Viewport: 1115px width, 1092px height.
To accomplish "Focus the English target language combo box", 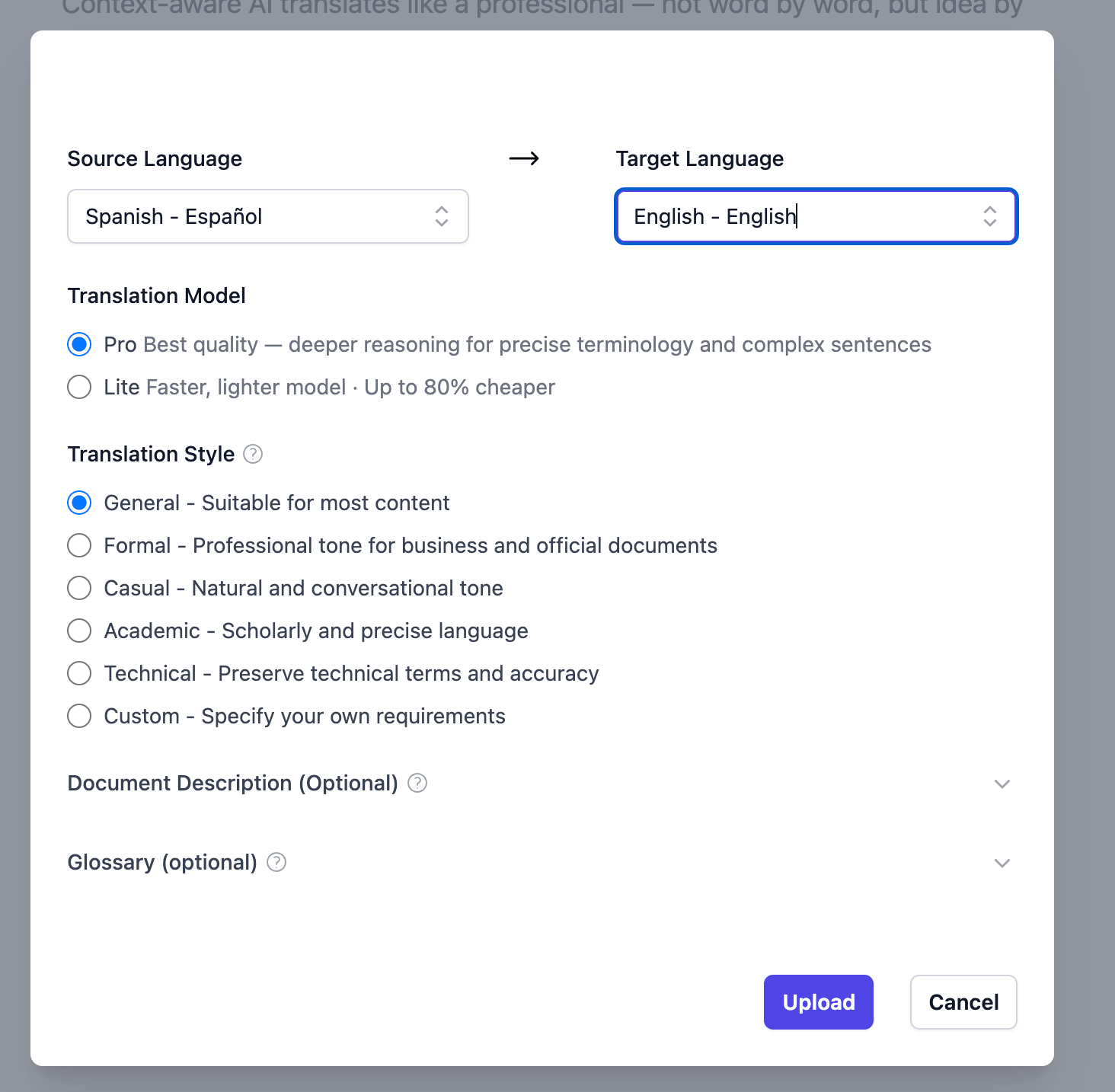I will pos(816,216).
